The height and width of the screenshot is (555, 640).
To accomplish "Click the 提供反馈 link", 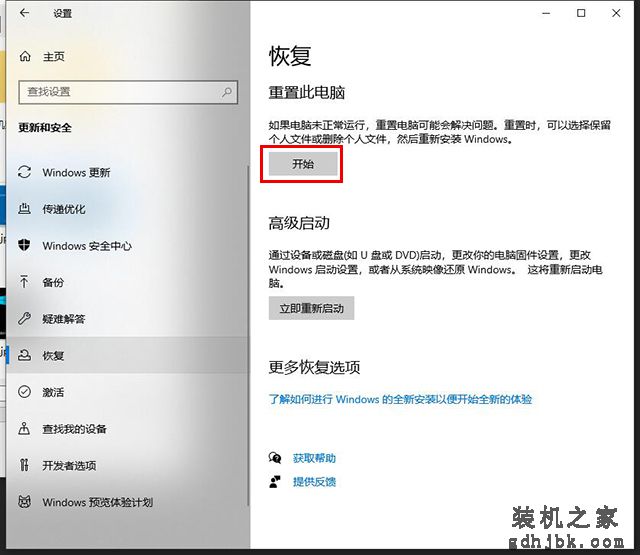I will [x=314, y=482].
